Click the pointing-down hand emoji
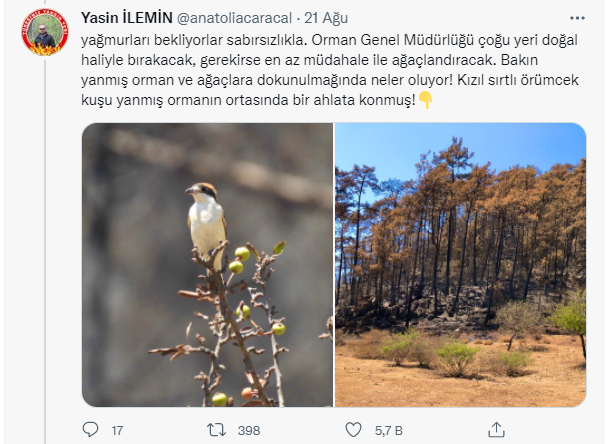This screenshot has height=444, width=607. [x=425, y=100]
